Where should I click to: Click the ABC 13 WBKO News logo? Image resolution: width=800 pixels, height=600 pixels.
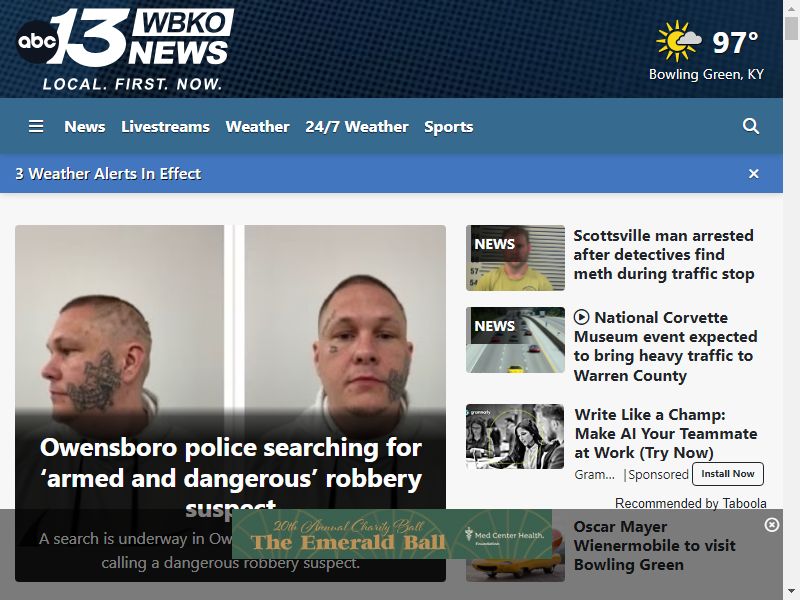point(125,49)
